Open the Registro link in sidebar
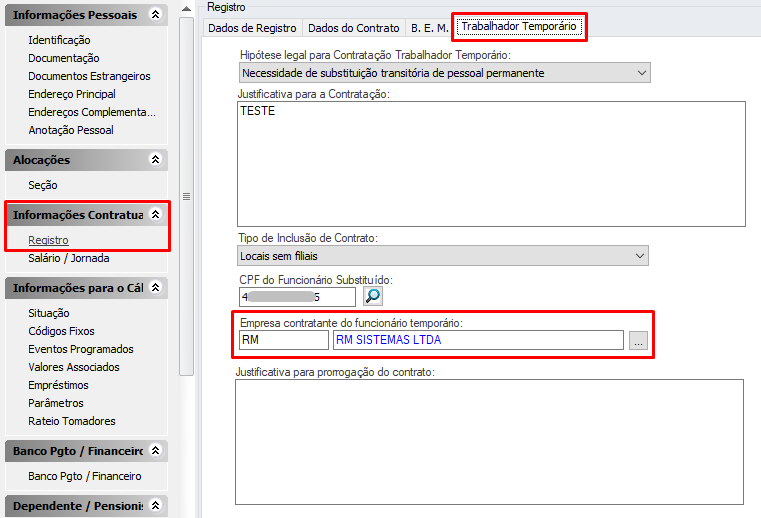Screen dimensions: 761x518 pos(48,240)
